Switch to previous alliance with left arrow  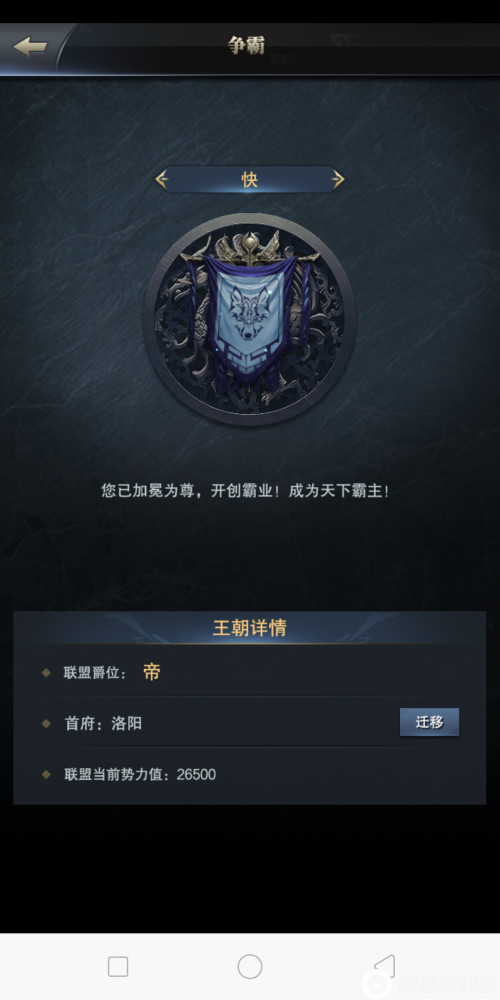[162, 180]
